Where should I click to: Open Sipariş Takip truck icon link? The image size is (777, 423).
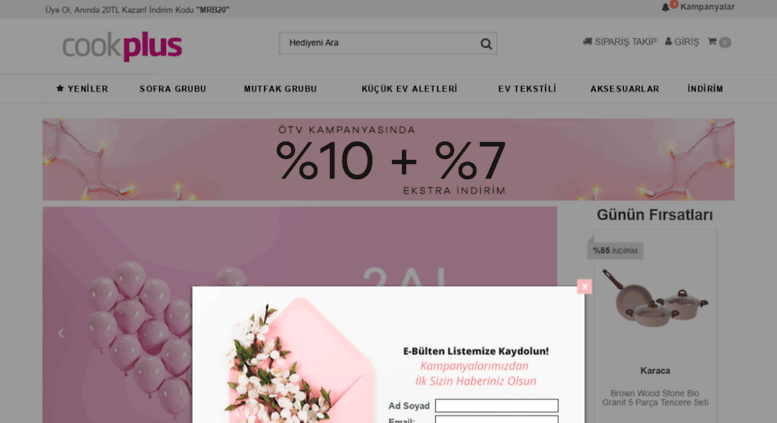[587, 42]
